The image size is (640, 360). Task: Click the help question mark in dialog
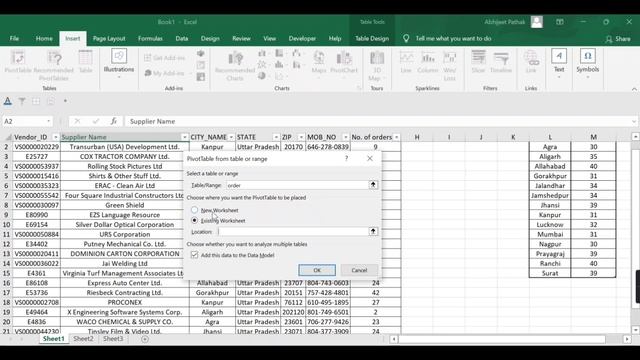tap(346, 158)
